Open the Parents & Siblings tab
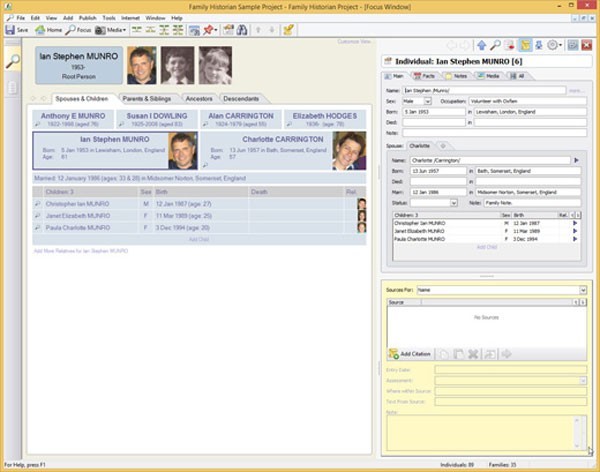This screenshot has width=600, height=472. (x=146, y=99)
